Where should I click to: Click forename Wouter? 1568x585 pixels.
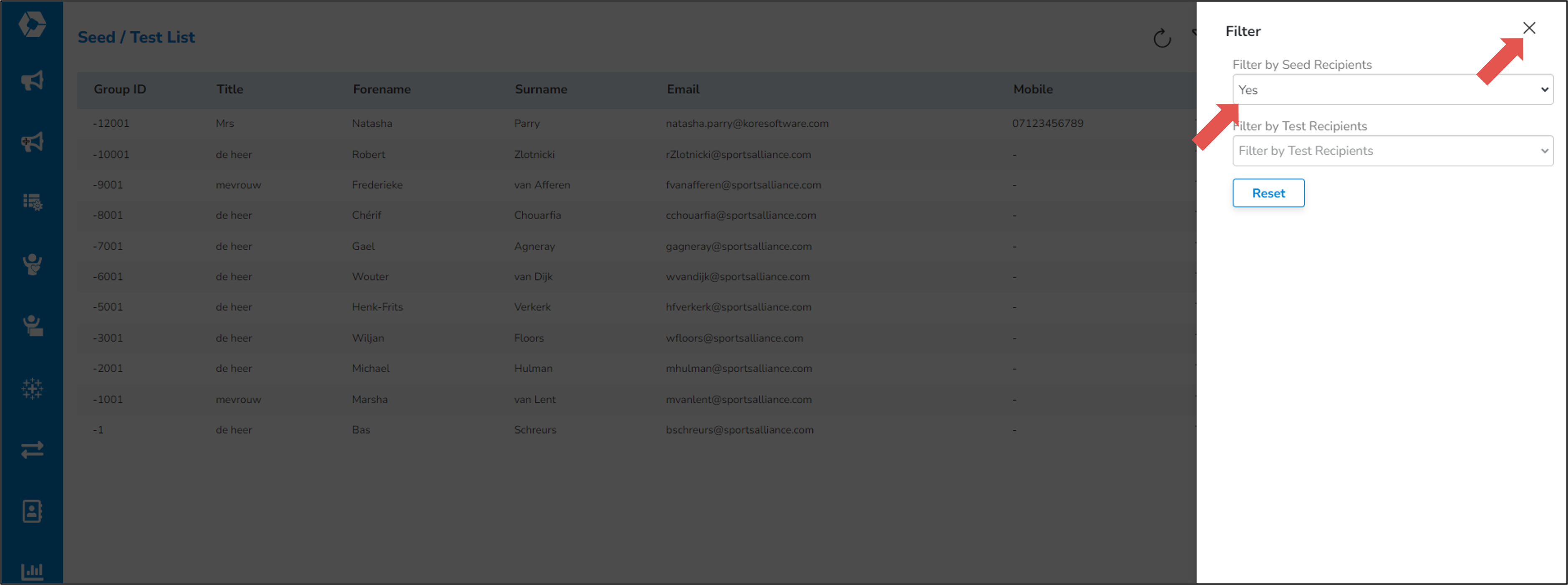[370, 277]
